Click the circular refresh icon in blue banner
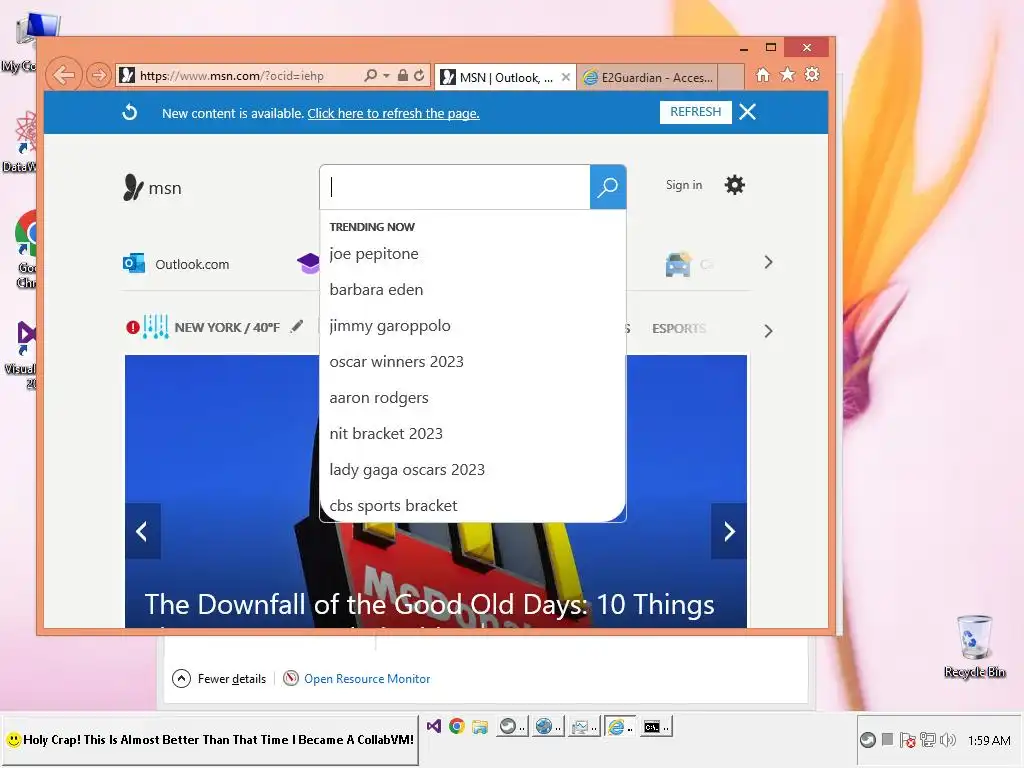1024x768 pixels. pyautogui.click(x=129, y=112)
